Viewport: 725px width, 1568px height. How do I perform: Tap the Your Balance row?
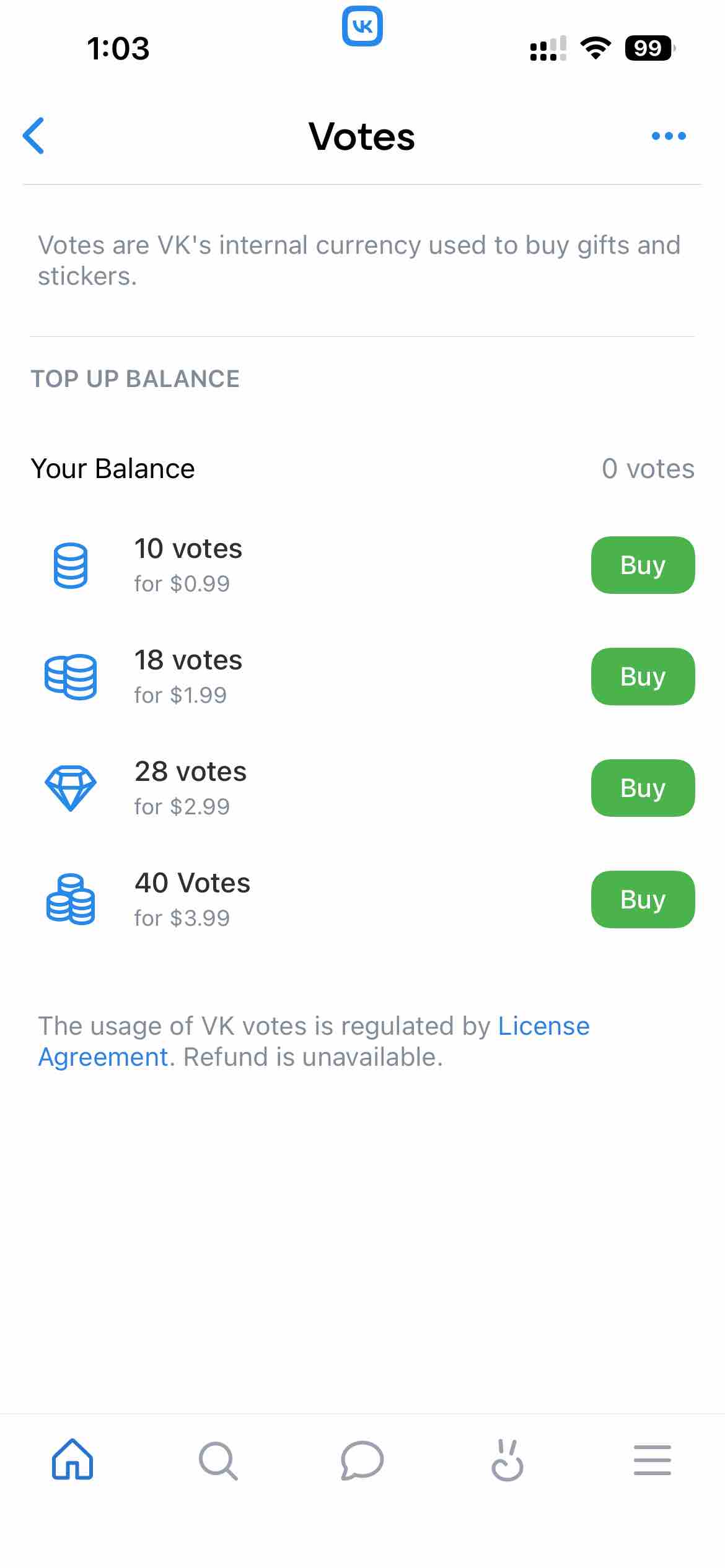[113, 469]
